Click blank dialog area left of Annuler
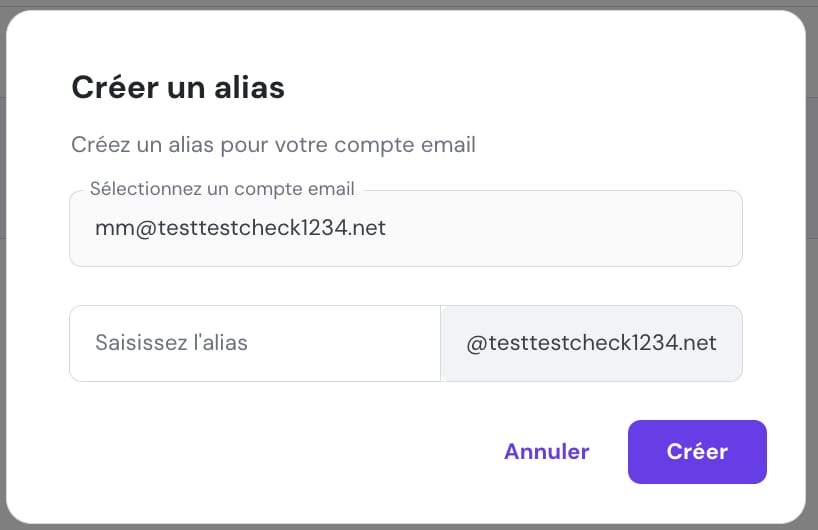Image resolution: width=818 pixels, height=530 pixels. click(280, 451)
